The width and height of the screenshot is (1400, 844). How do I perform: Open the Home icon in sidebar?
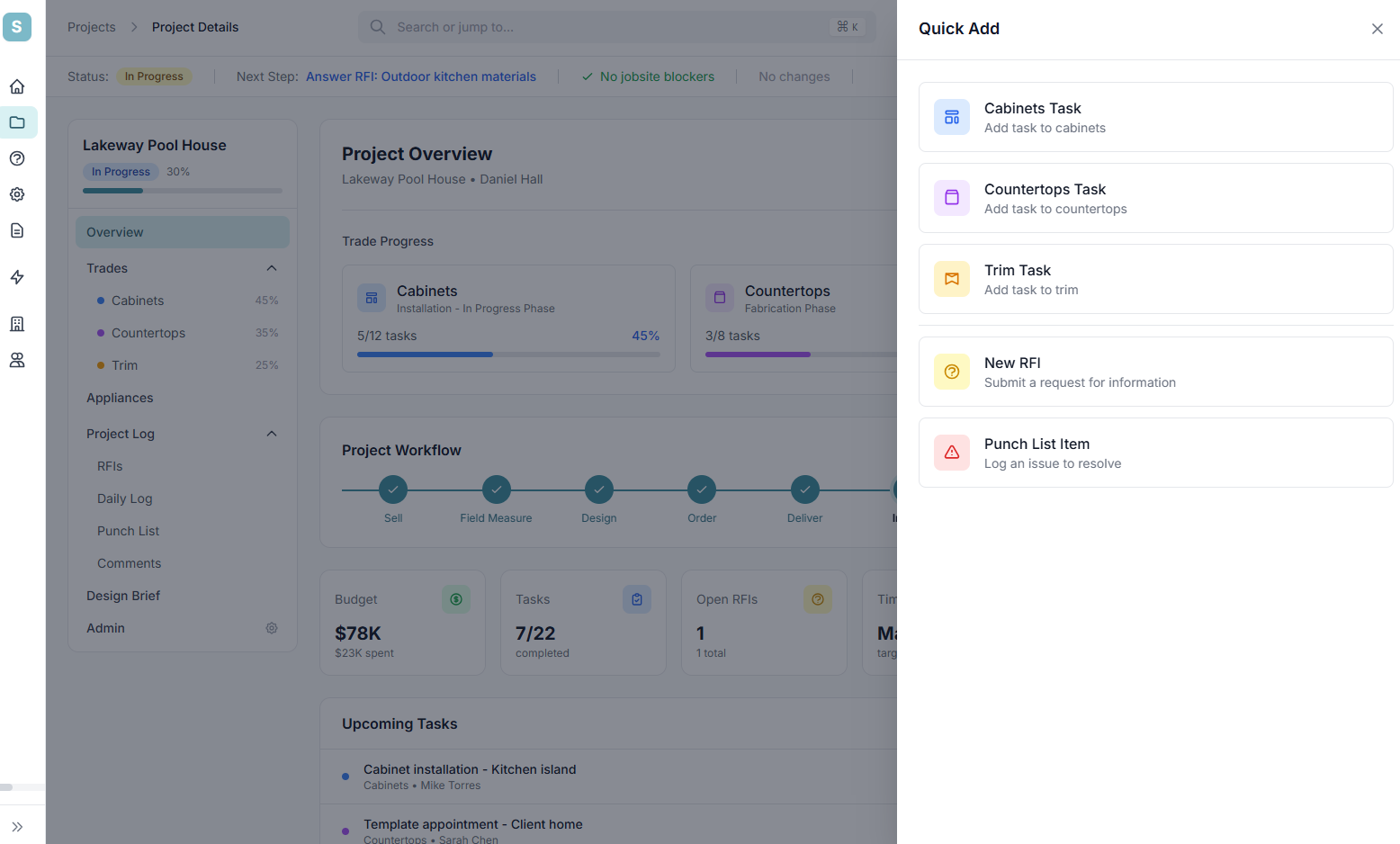(16, 85)
